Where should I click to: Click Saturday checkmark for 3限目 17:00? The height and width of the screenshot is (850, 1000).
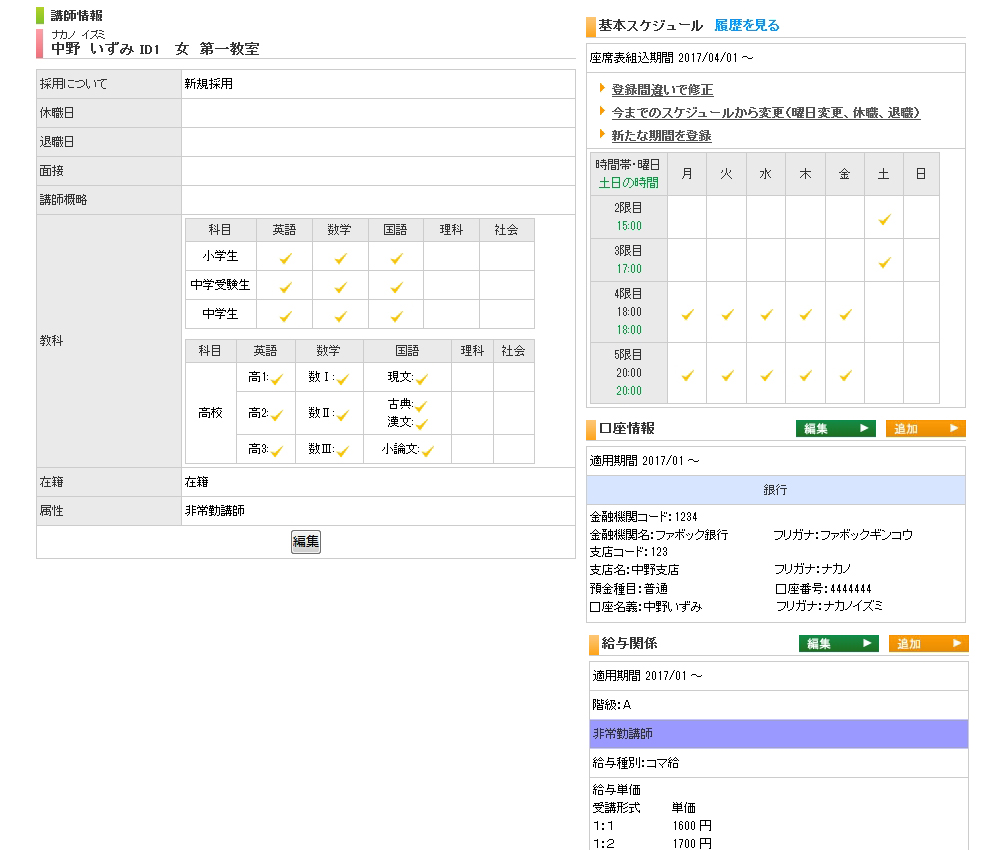click(x=885, y=263)
